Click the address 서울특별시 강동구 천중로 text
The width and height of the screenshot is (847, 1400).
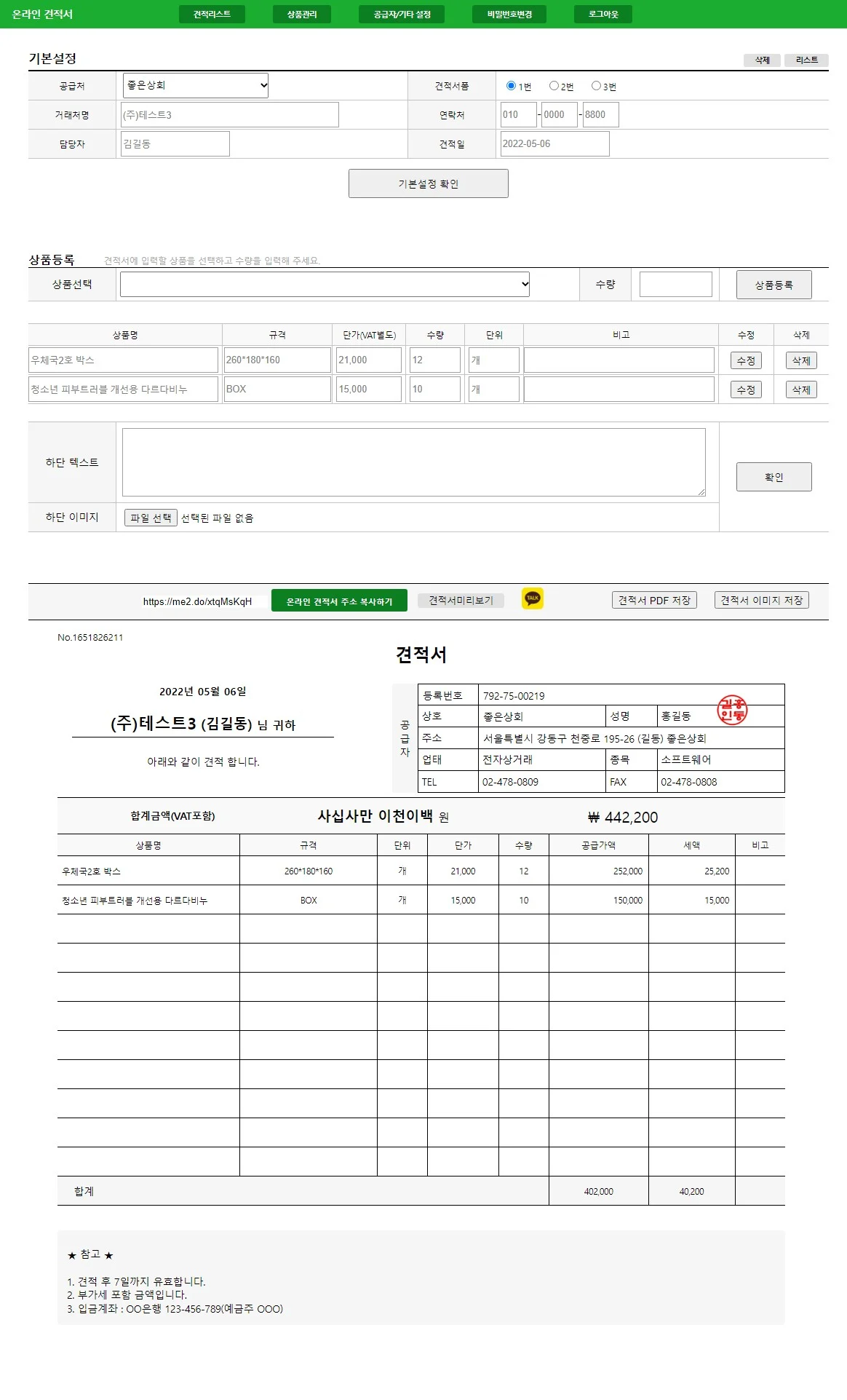click(595, 738)
